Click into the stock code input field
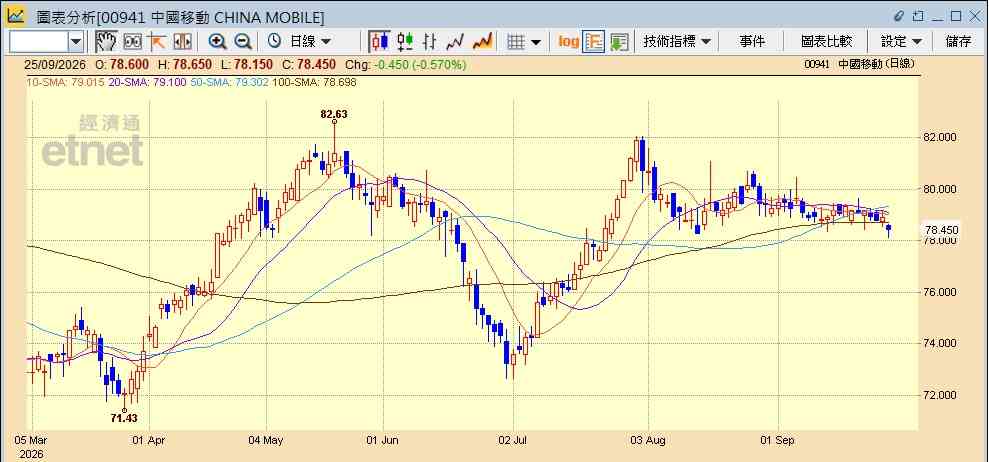 (x=38, y=42)
